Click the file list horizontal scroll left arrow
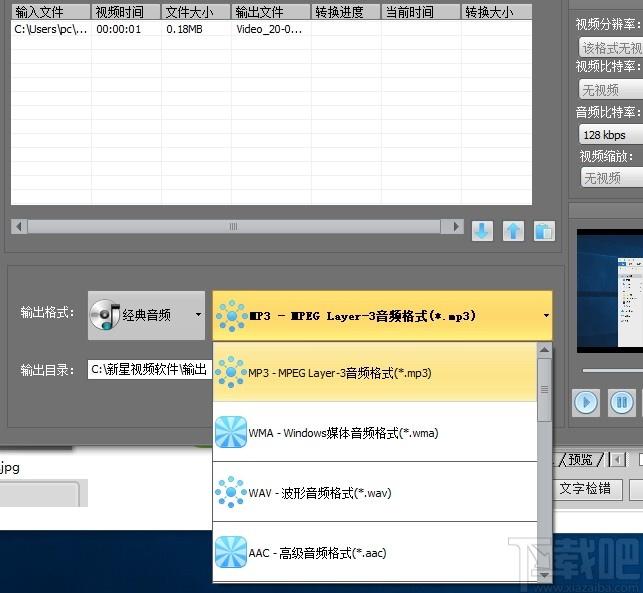The width and height of the screenshot is (643, 593). (19, 226)
